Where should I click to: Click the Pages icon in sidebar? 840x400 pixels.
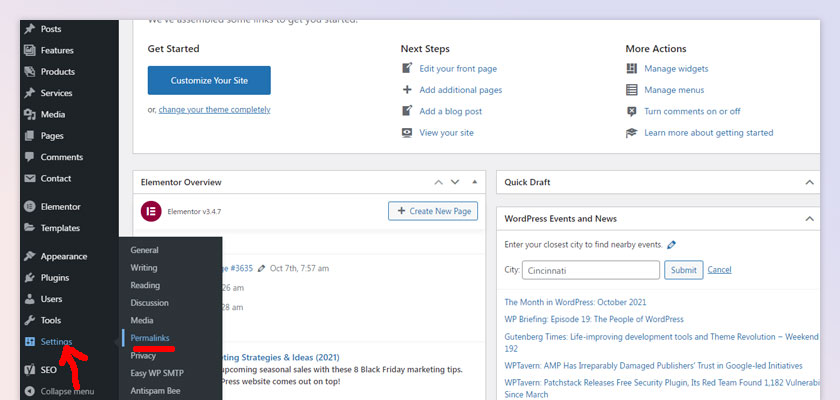point(30,136)
